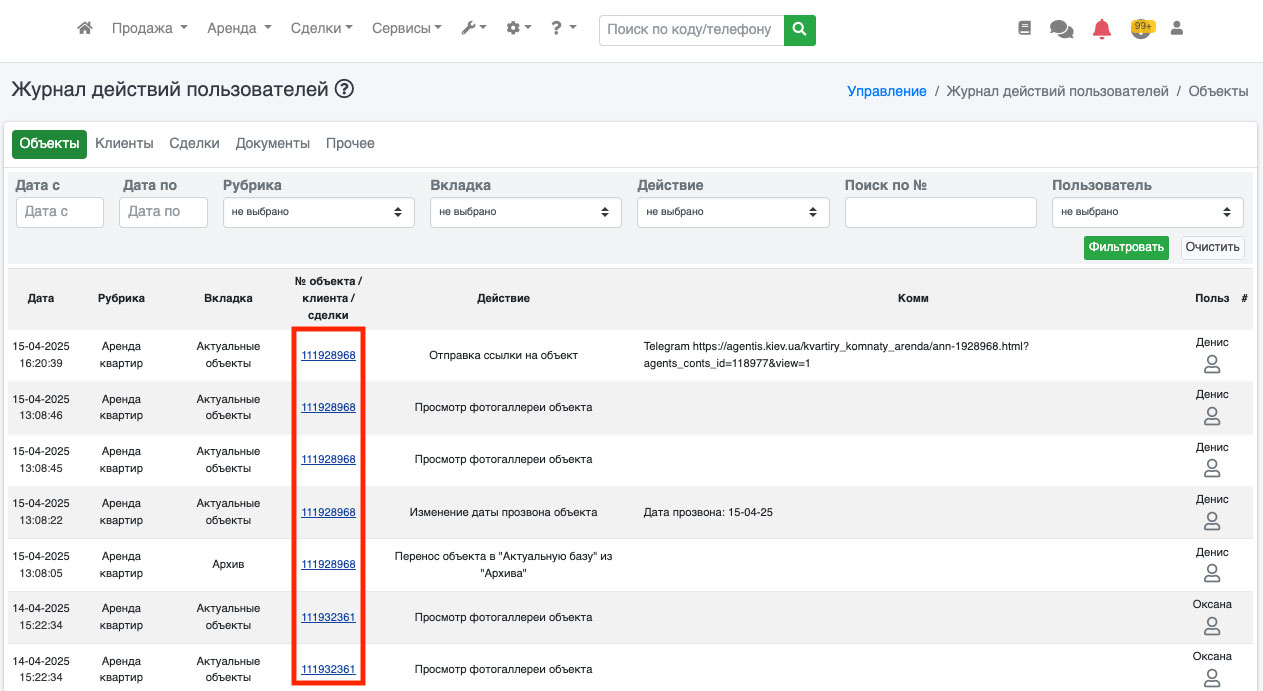
Task: Open the wrench tools menu
Action: click(473, 29)
